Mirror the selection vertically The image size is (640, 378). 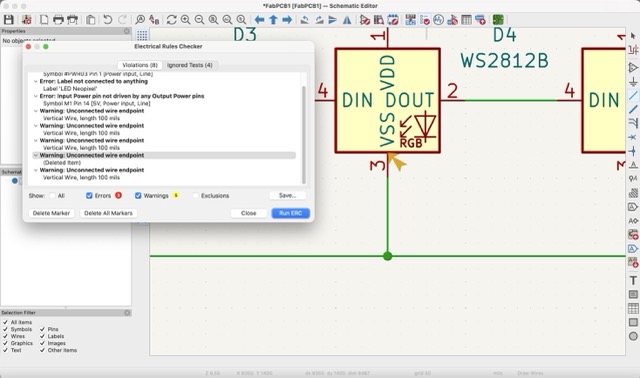(x=333, y=20)
